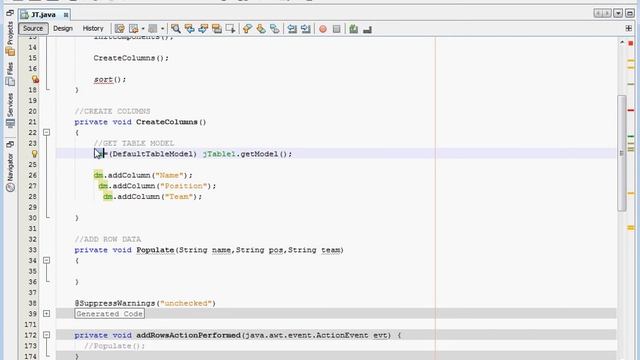Click hint light bulb on line 24
Image resolution: width=640 pixels, height=360 pixels.
[35, 154]
